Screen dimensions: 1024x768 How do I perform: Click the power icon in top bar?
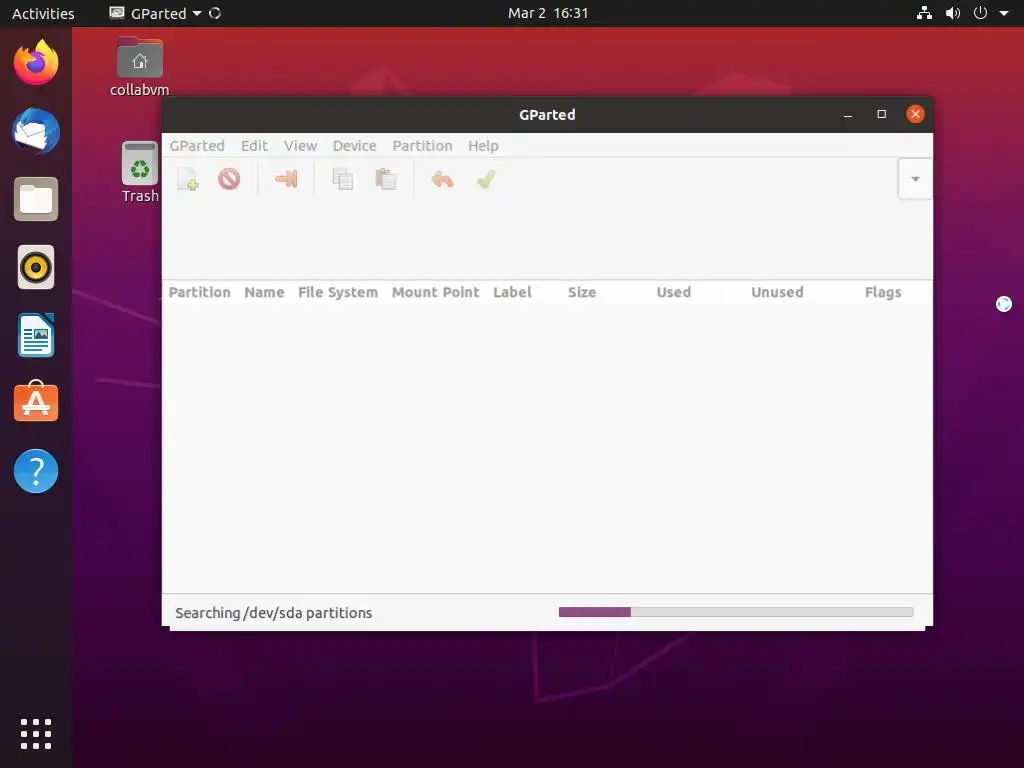point(980,13)
